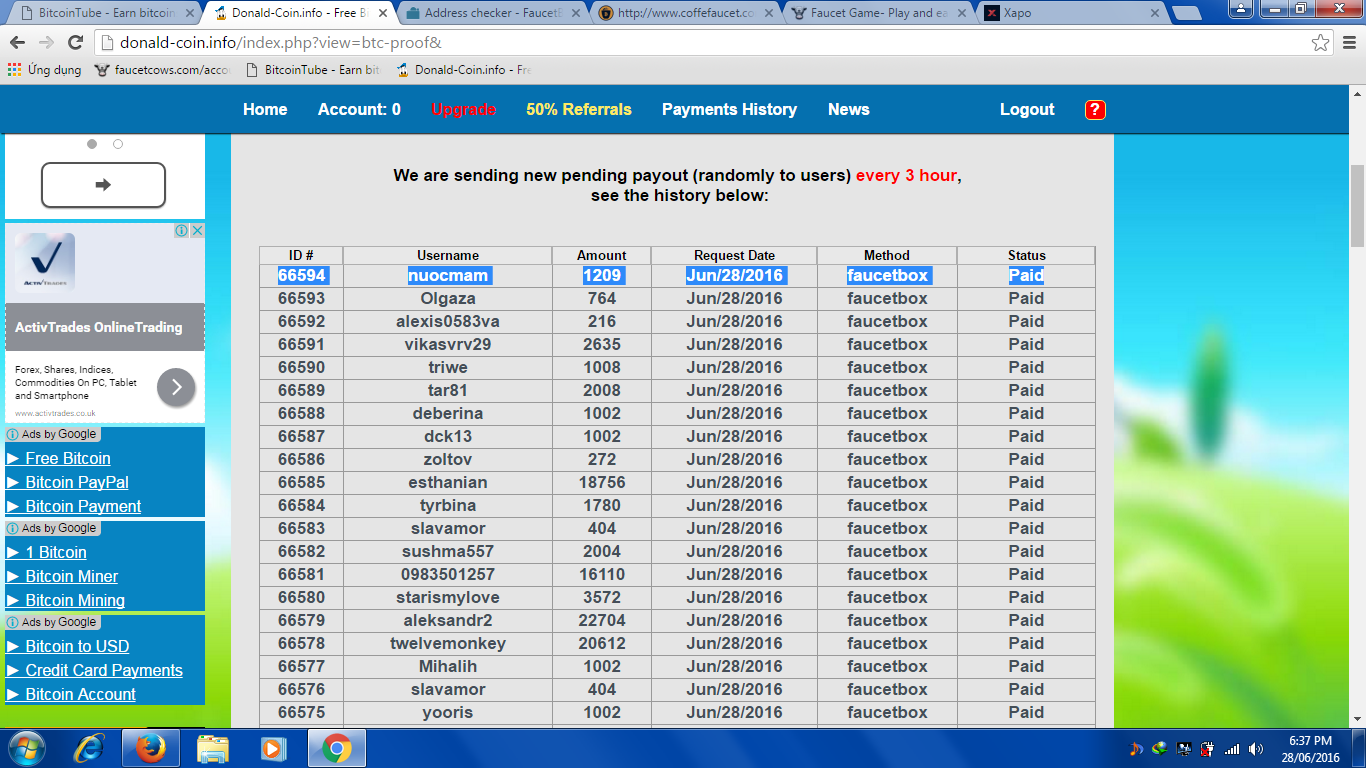Click the monitor display tray icon
This screenshot has height=768, width=1366.
[1184, 749]
